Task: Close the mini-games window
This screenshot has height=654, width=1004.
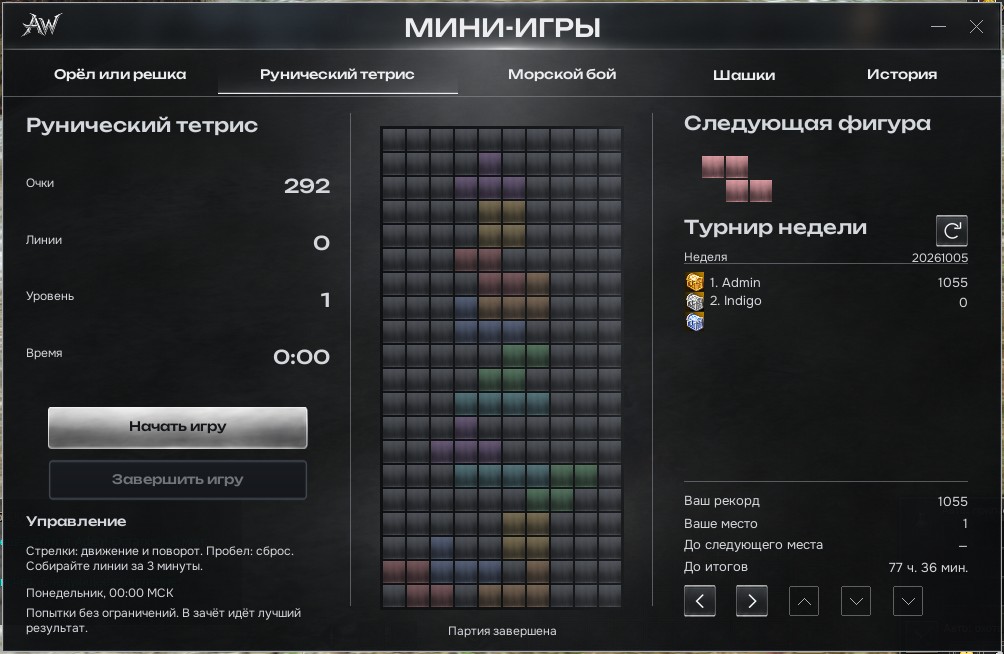Action: 976,26
